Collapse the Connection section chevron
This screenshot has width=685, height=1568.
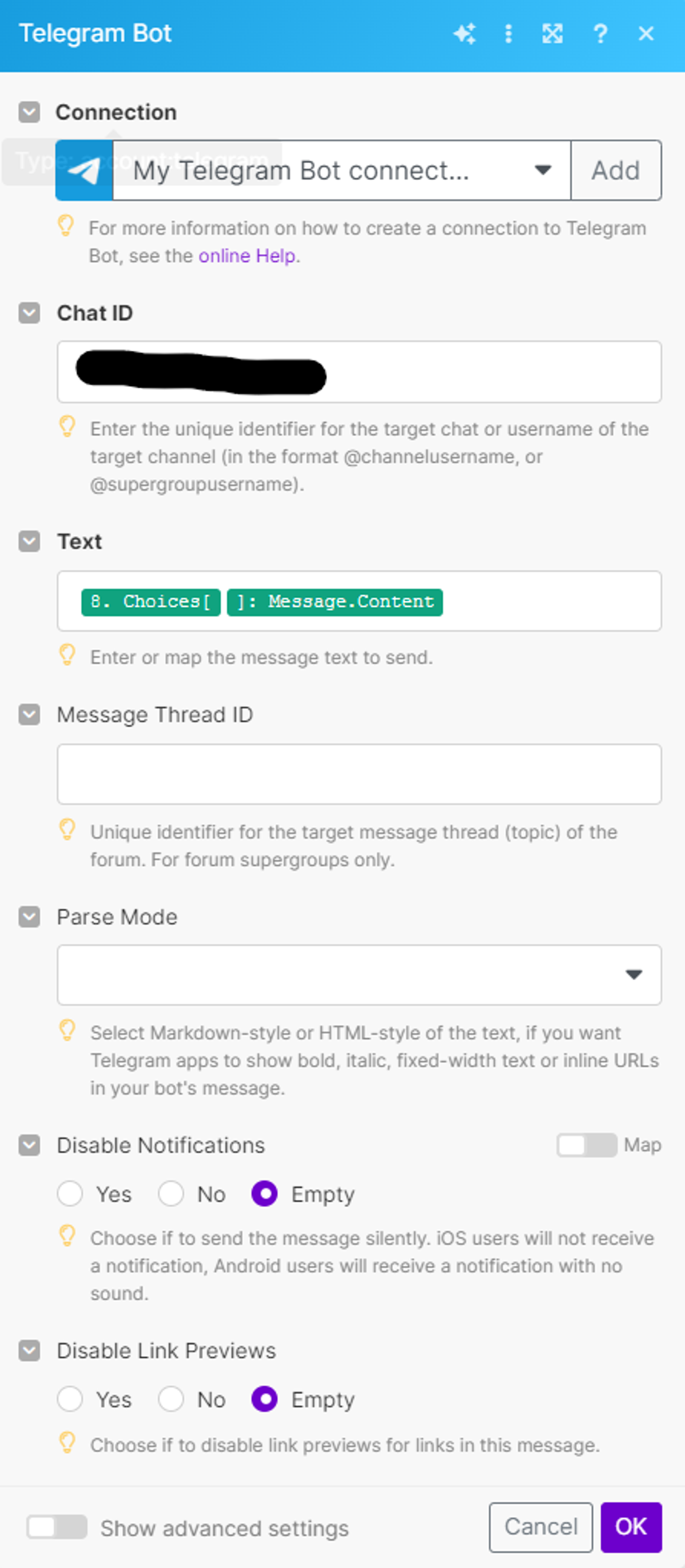click(x=29, y=112)
